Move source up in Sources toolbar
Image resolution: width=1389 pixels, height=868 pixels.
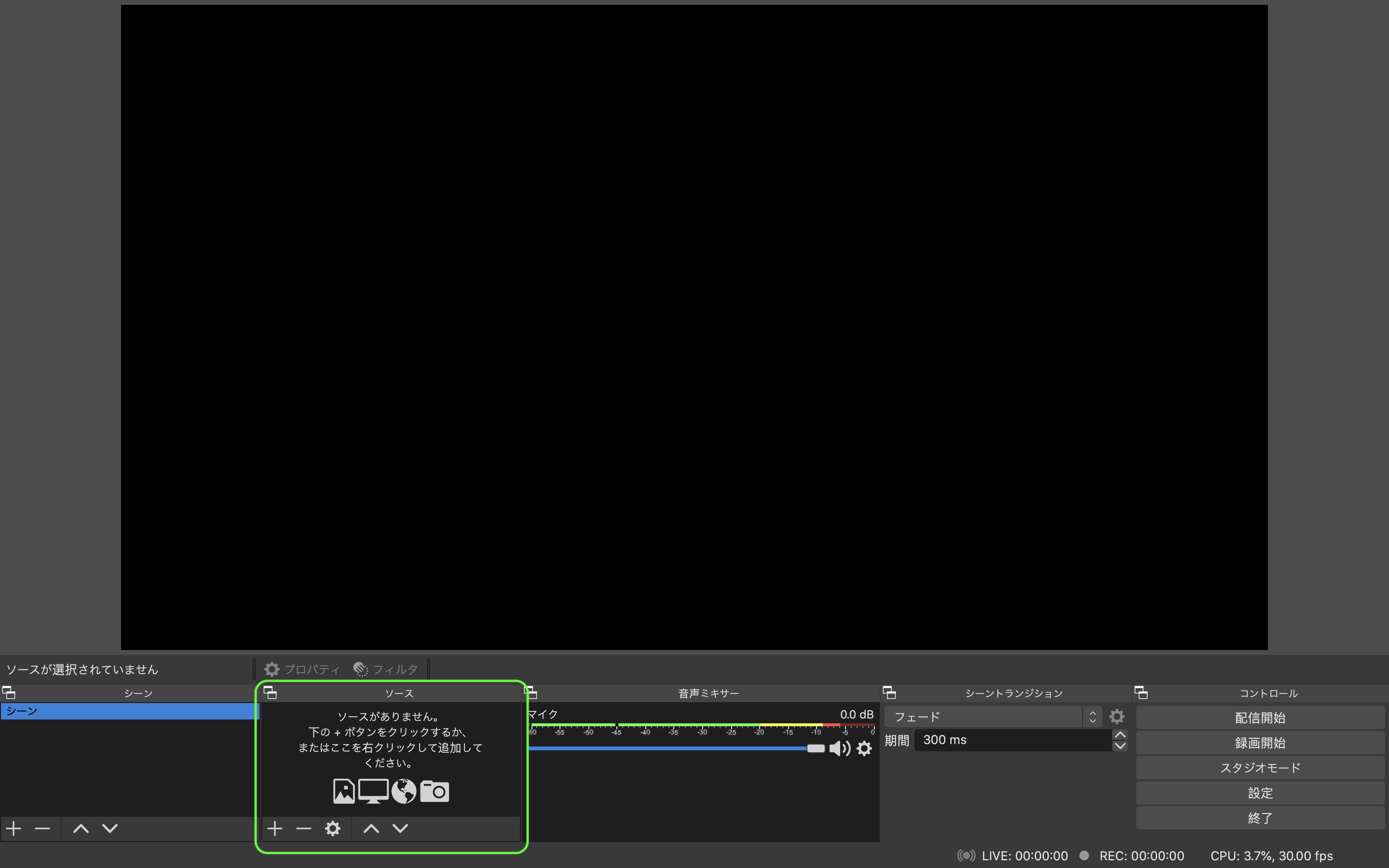point(371,828)
